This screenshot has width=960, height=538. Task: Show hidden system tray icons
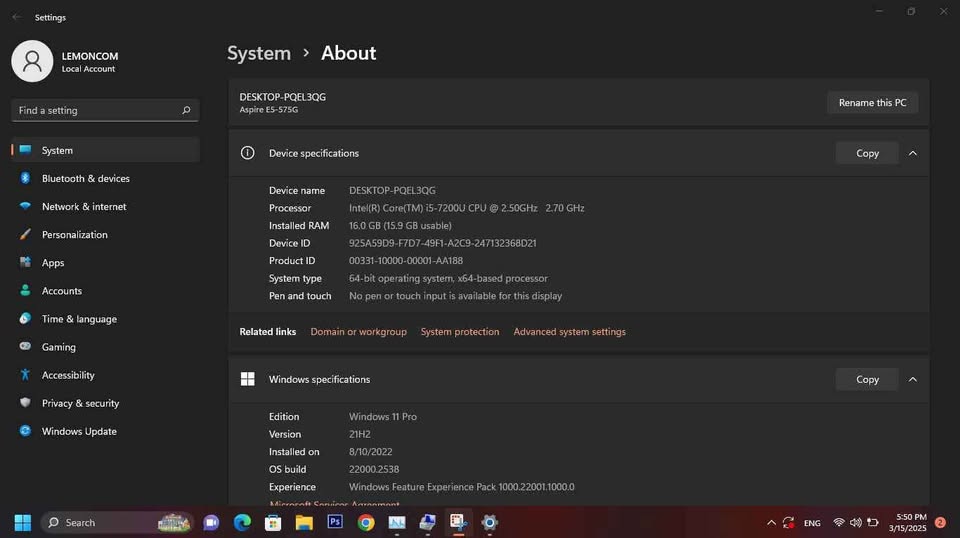[771, 523]
